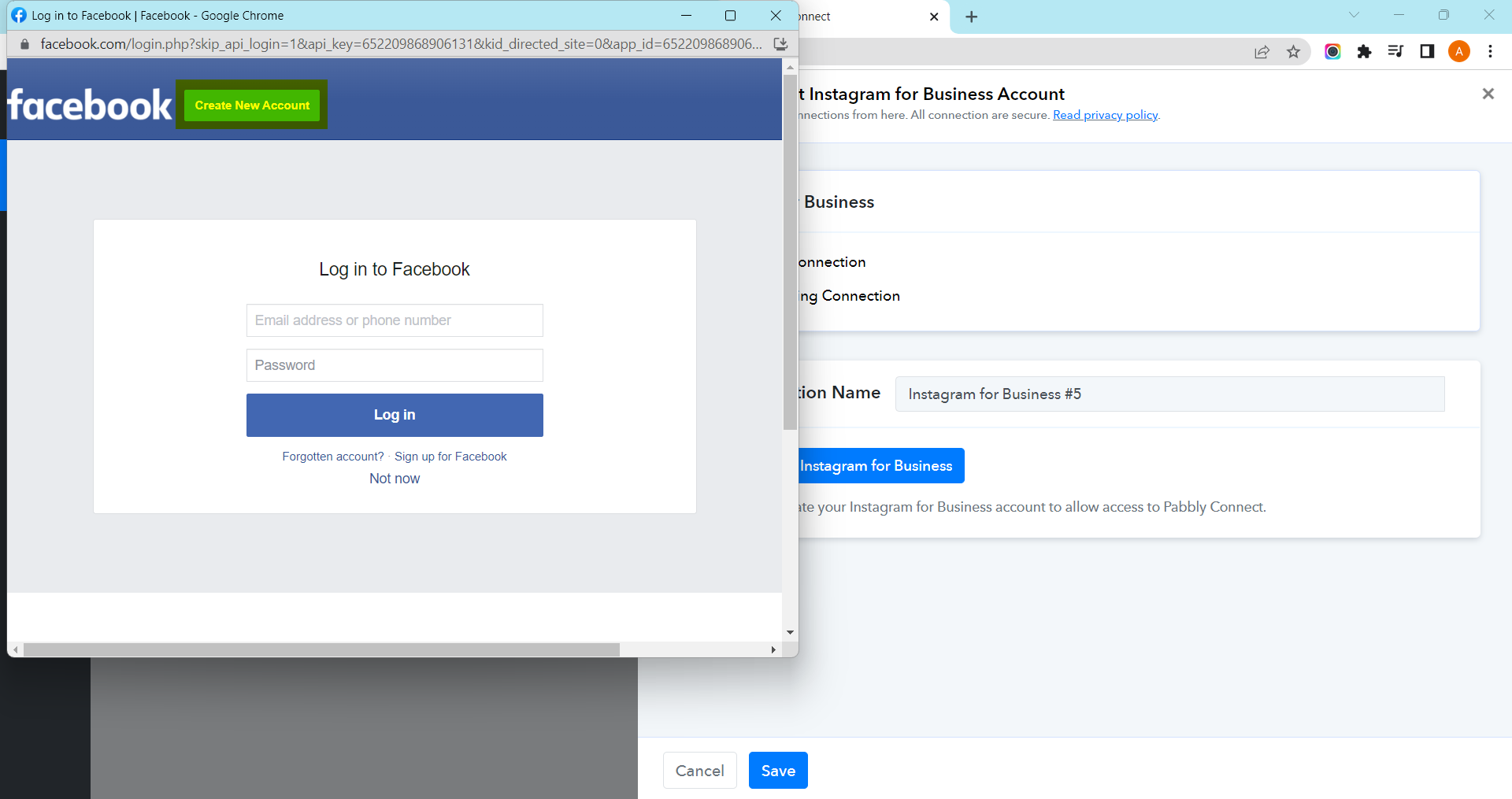The height and width of the screenshot is (799, 1512).
Task: Edit the connection name field Instagram for Business #5
Action: point(1169,394)
